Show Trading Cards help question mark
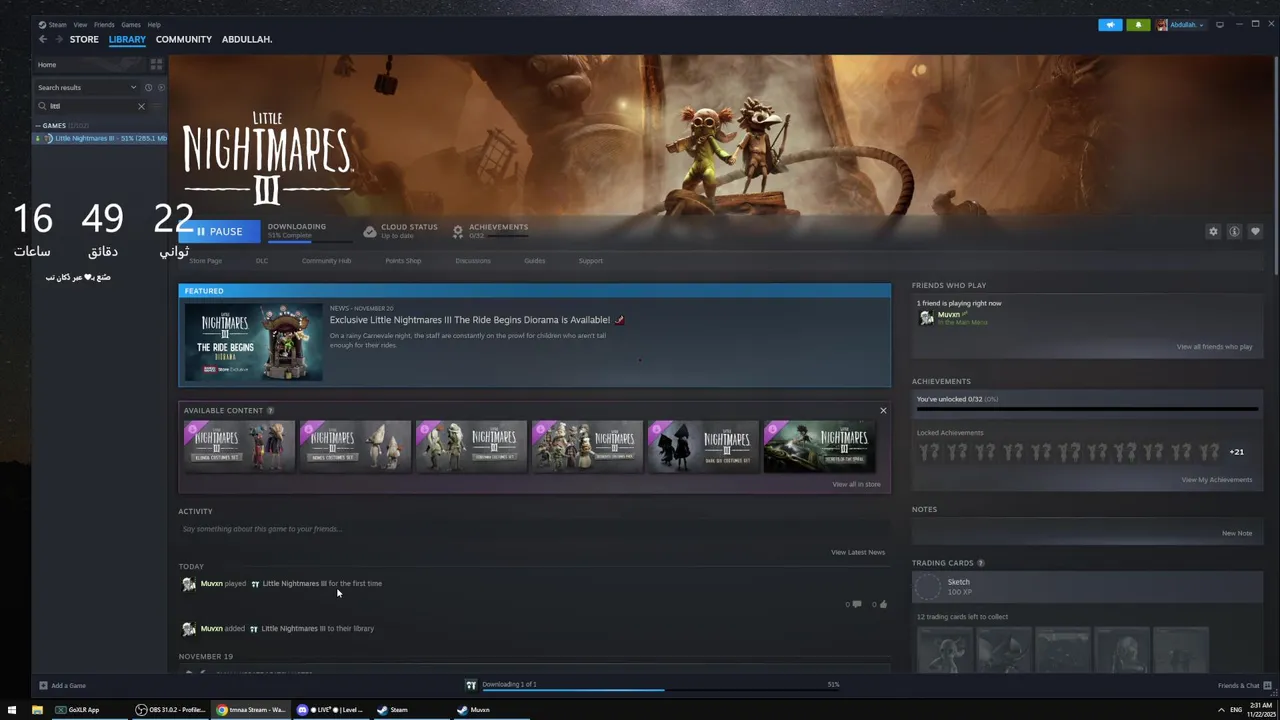This screenshot has width=1280, height=720. (x=980, y=563)
